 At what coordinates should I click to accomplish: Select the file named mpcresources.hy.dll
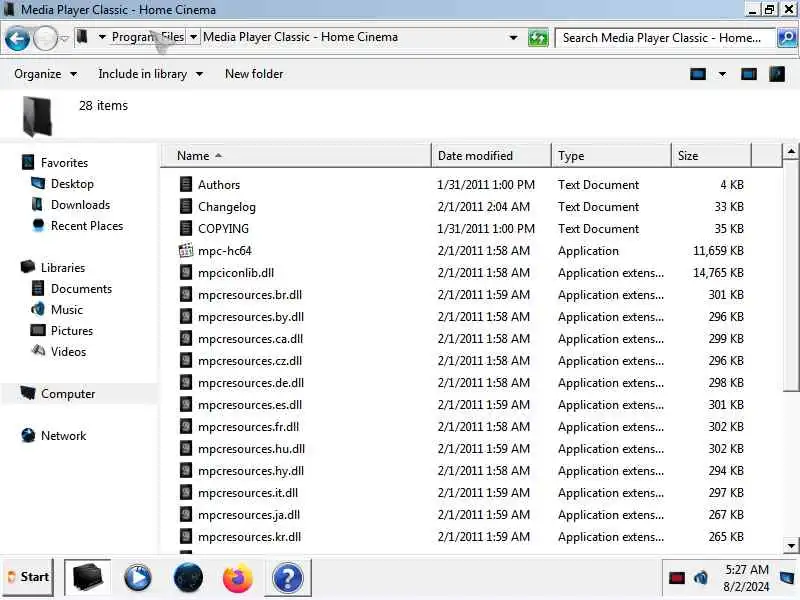click(251, 470)
